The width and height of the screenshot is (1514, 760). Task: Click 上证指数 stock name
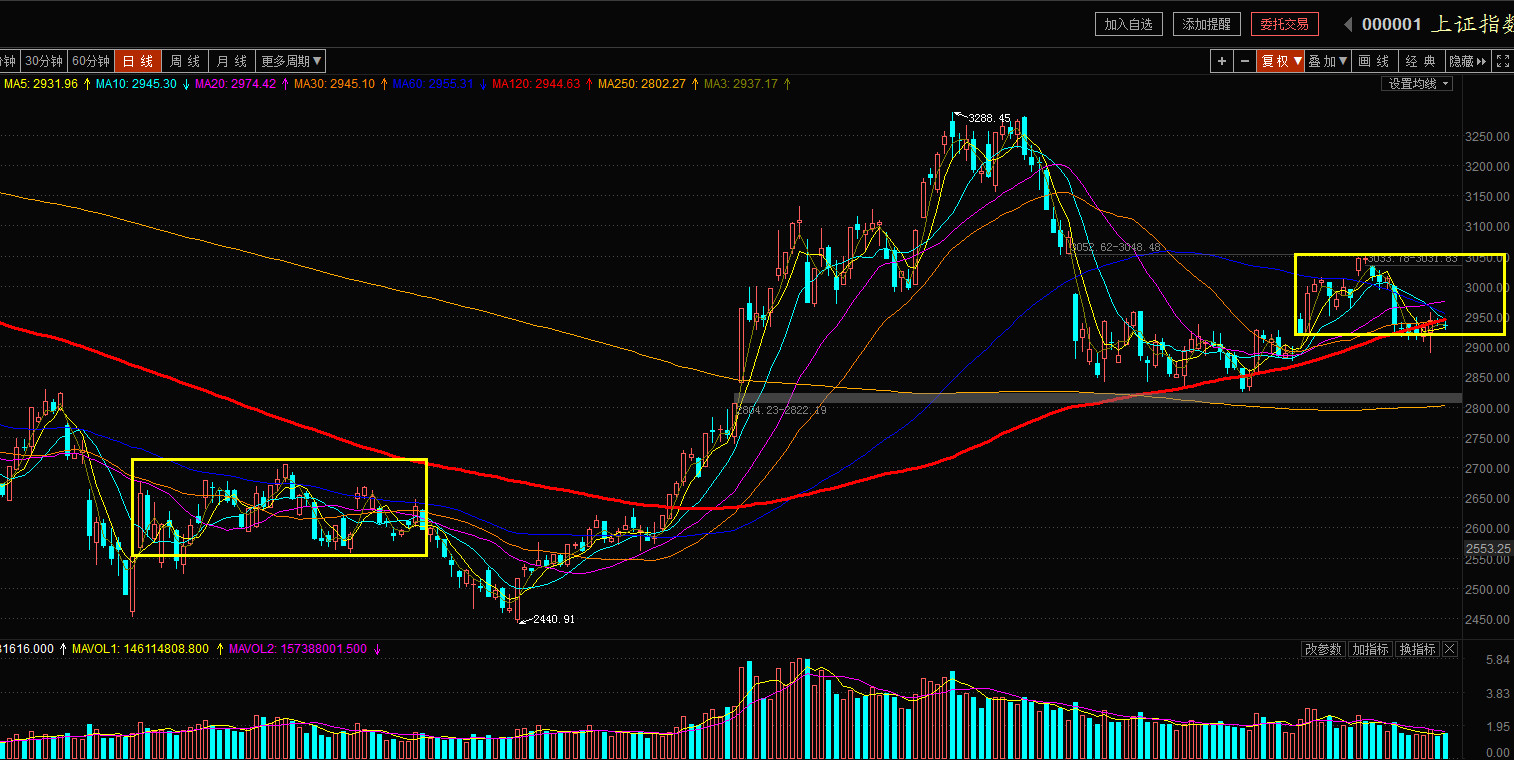tap(1472, 25)
